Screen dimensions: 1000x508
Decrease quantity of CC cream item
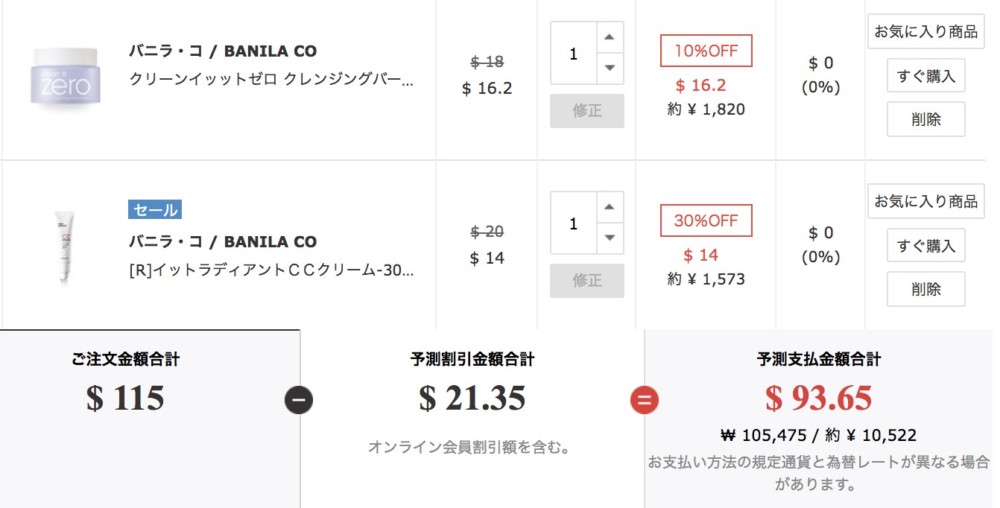[x=610, y=238]
